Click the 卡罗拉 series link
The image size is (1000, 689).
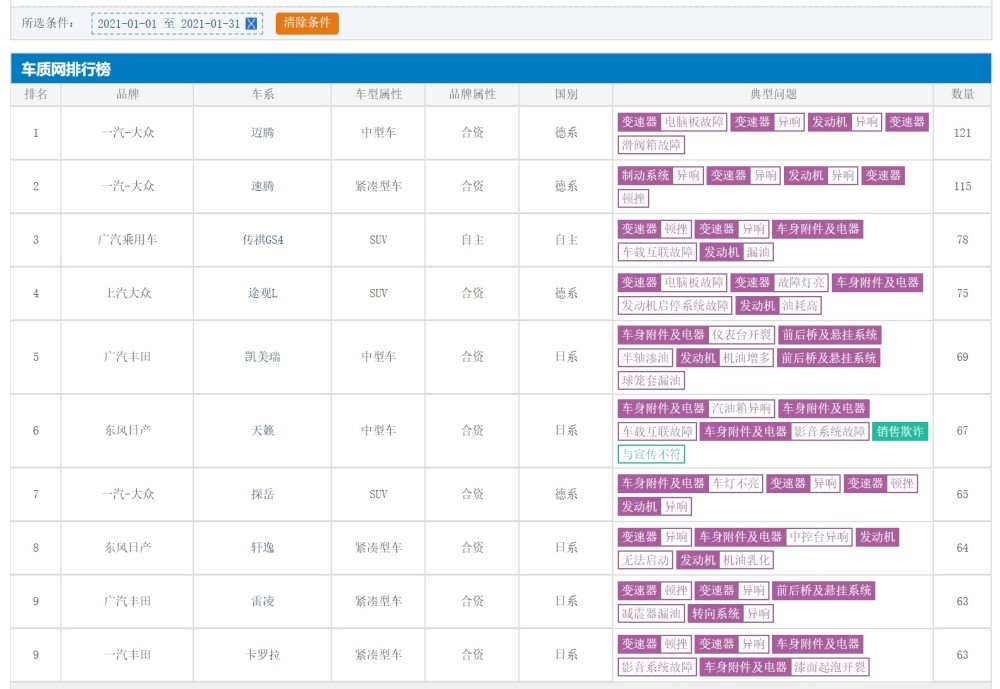262,655
